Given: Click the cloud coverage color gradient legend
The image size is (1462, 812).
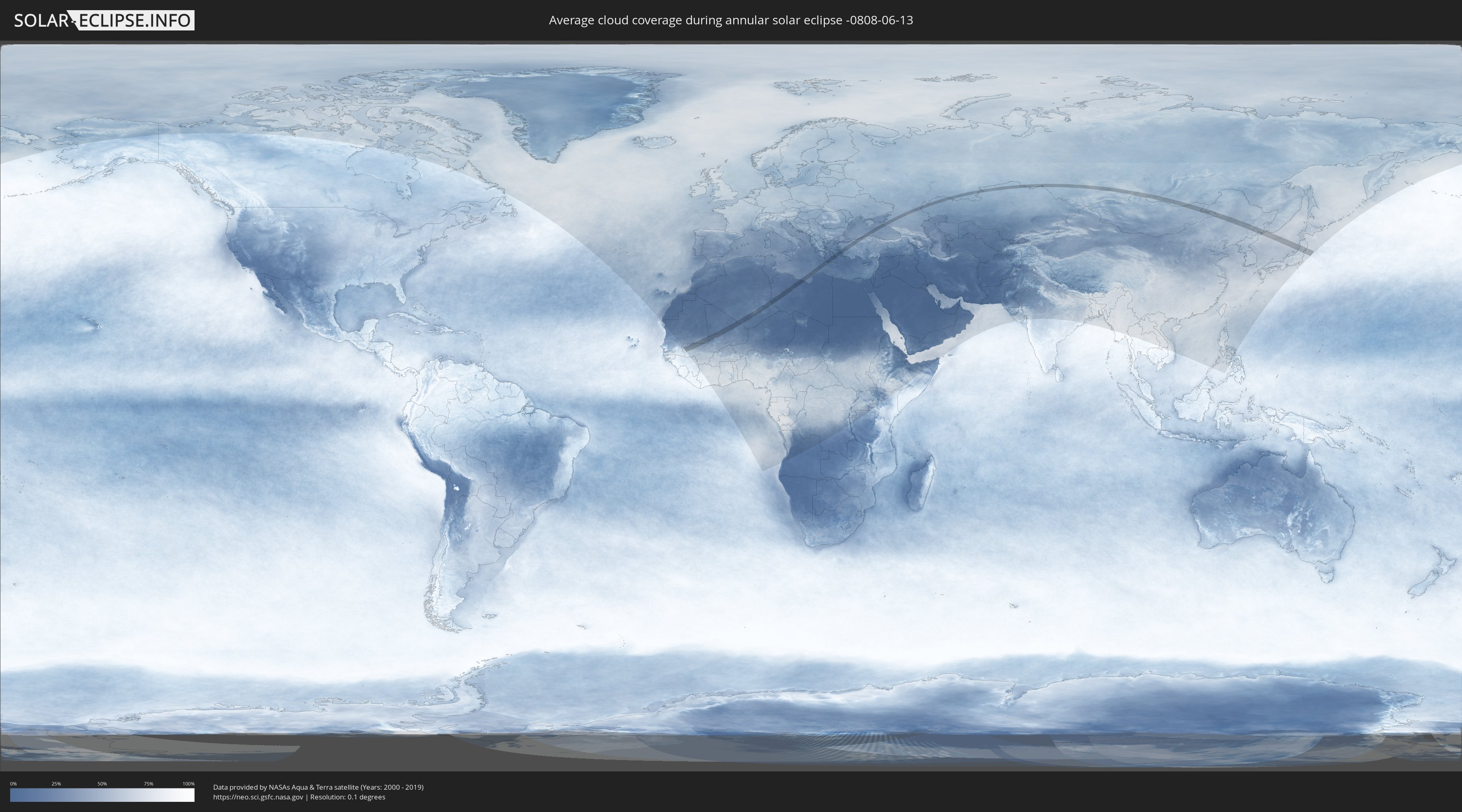Looking at the screenshot, I should click(x=102, y=795).
